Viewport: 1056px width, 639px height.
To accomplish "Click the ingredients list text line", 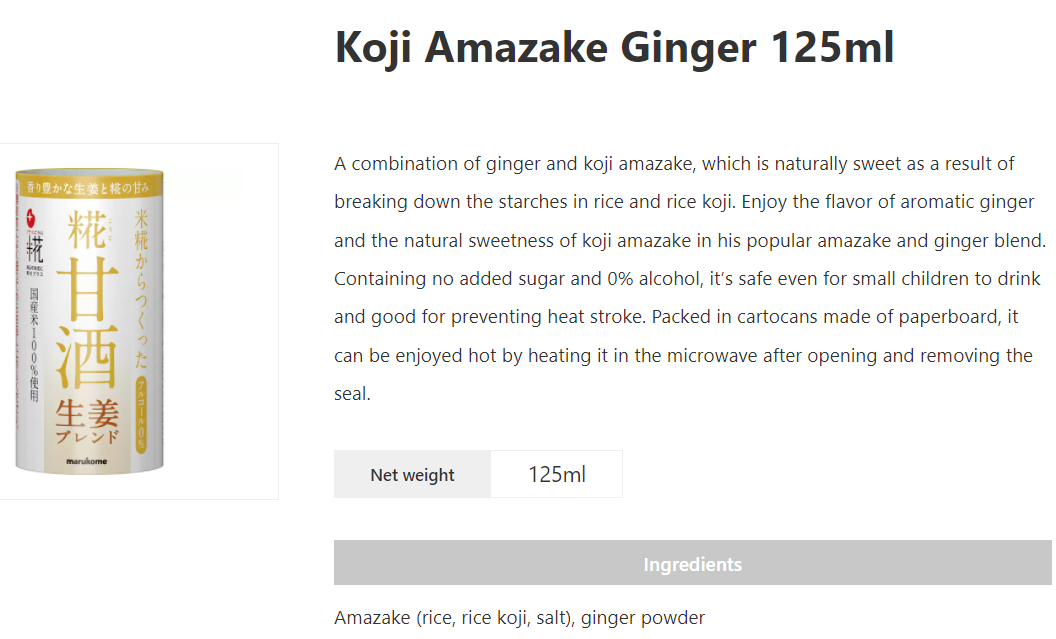I will click(x=519, y=617).
